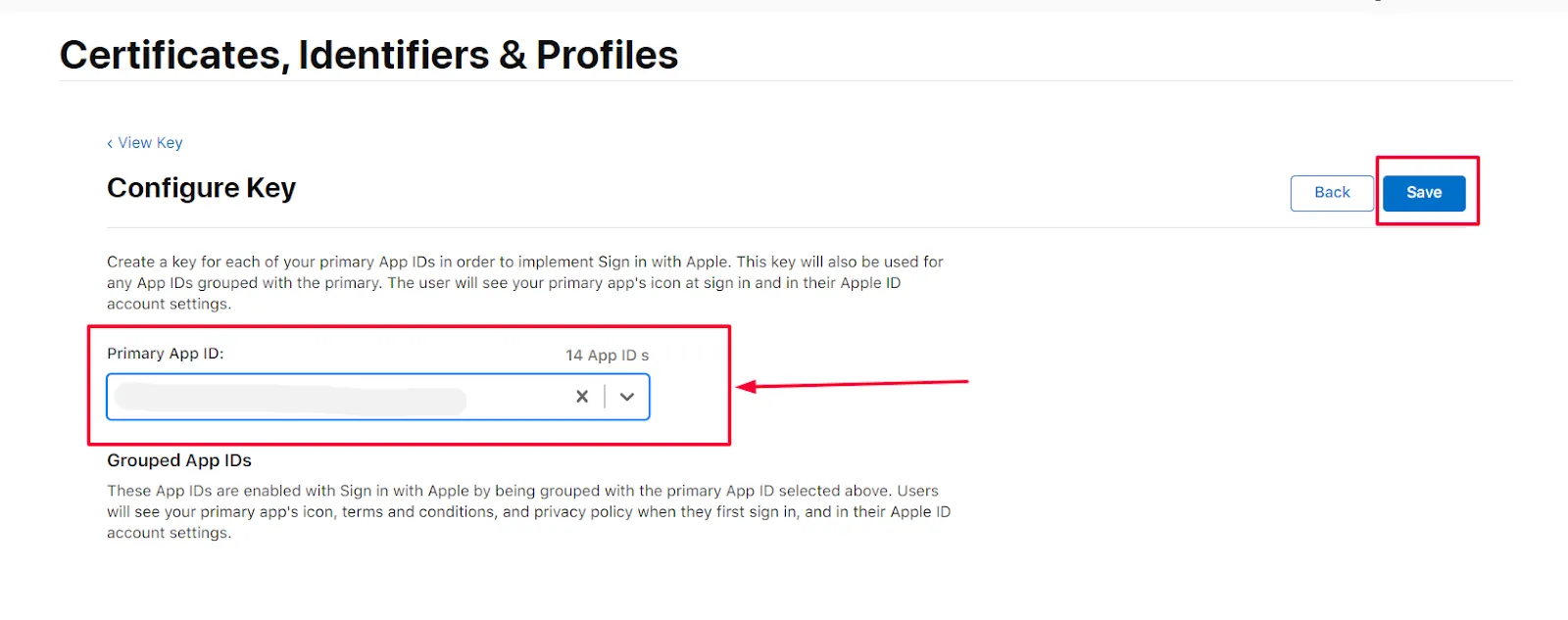Click the Configure Key heading
1568x620 pixels.
click(201, 187)
